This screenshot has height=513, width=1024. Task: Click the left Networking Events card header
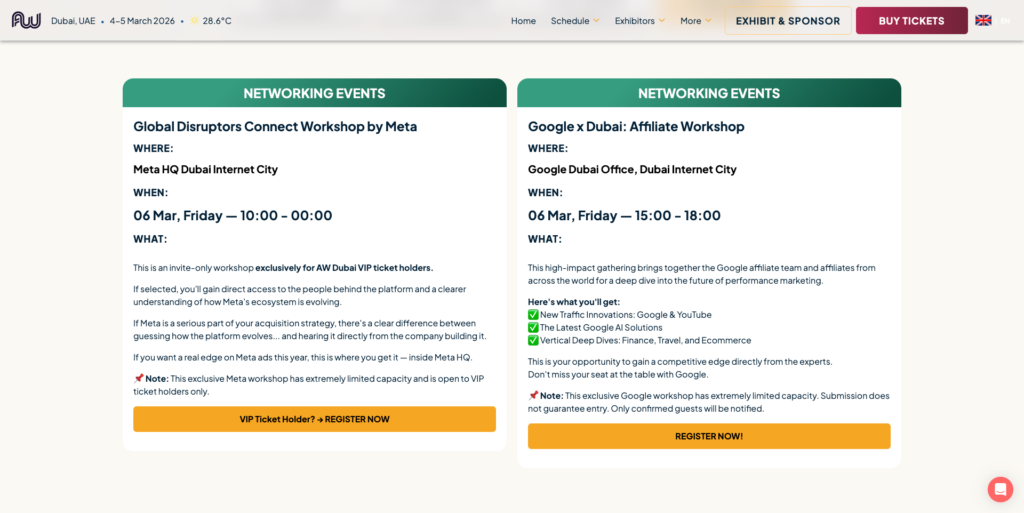(x=314, y=93)
